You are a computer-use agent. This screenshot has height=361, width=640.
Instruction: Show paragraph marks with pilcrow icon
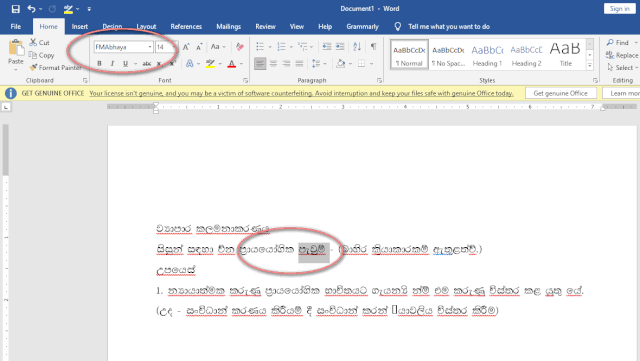click(373, 47)
